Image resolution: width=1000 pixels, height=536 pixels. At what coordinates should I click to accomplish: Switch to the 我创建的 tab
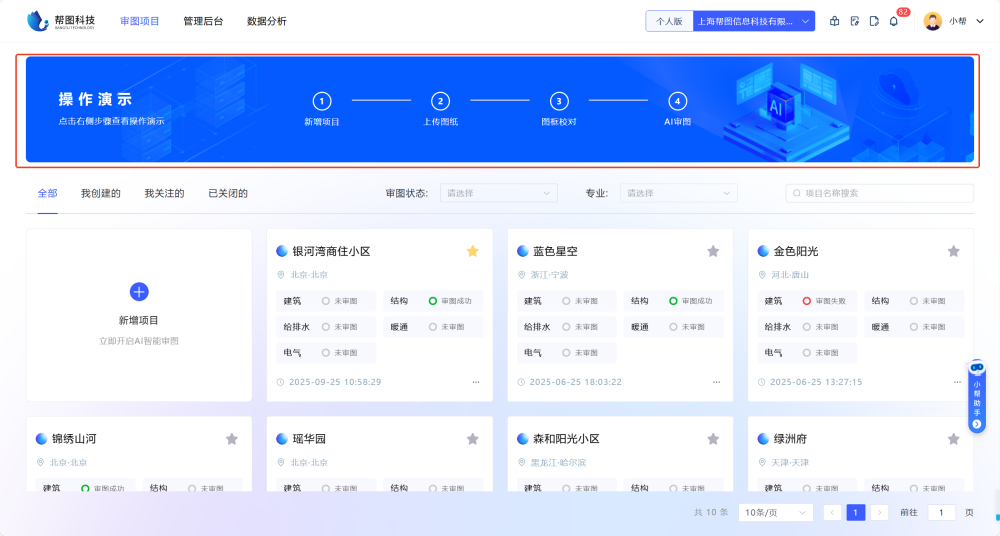click(101, 193)
